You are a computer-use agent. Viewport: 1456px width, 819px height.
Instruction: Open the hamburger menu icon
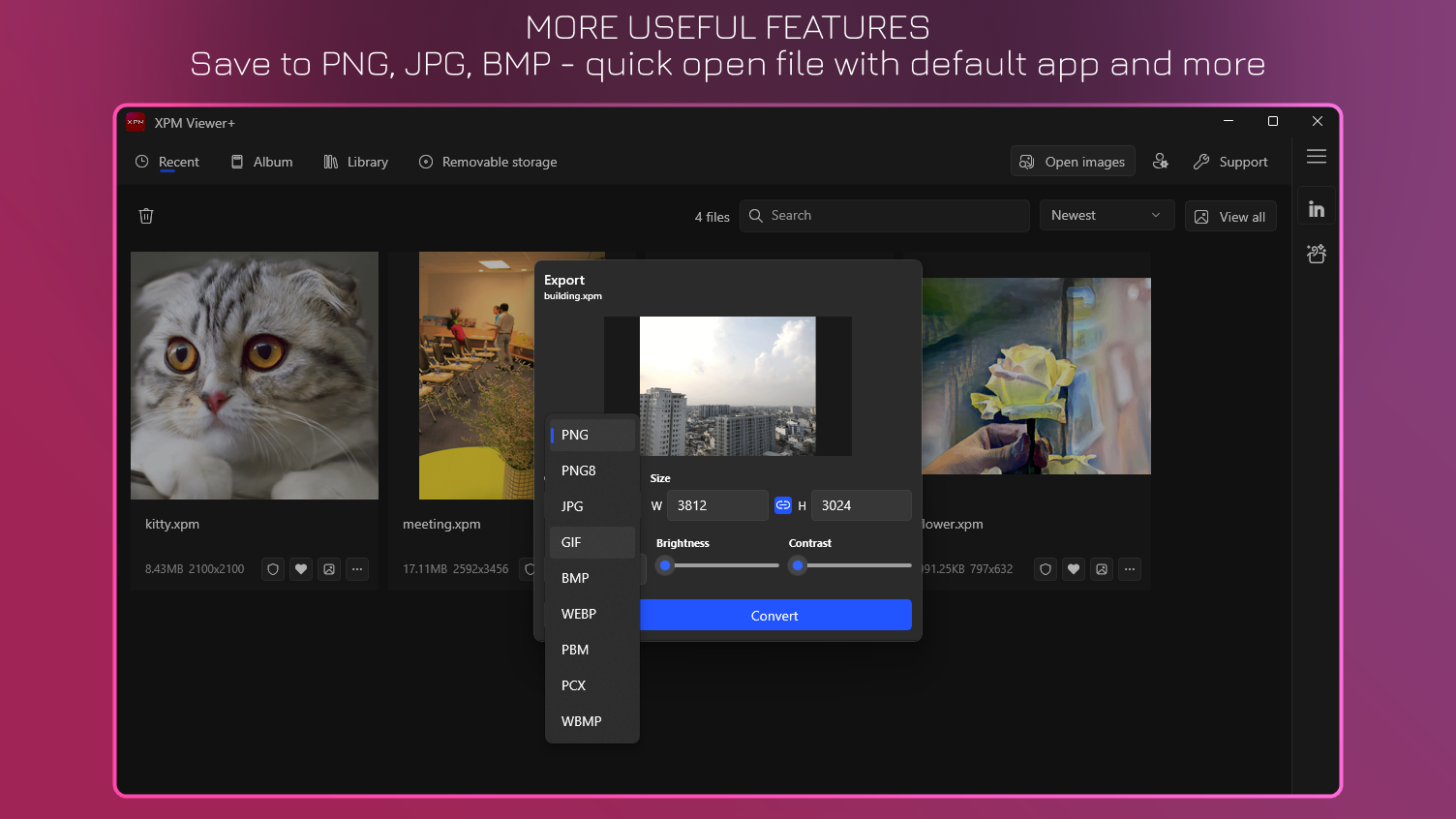click(x=1317, y=157)
